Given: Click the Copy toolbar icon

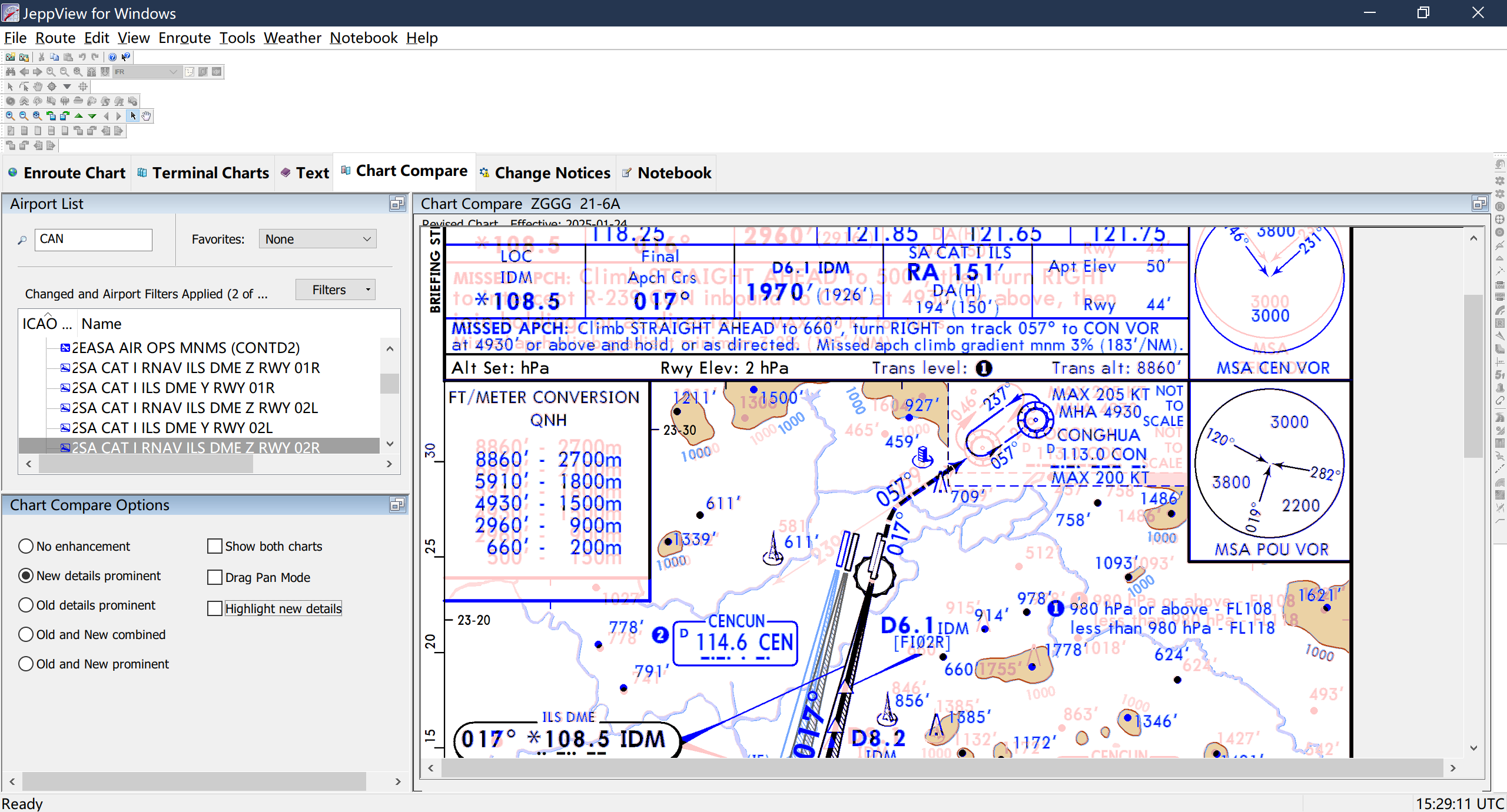Looking at the screenshot, I should point(55,57).
